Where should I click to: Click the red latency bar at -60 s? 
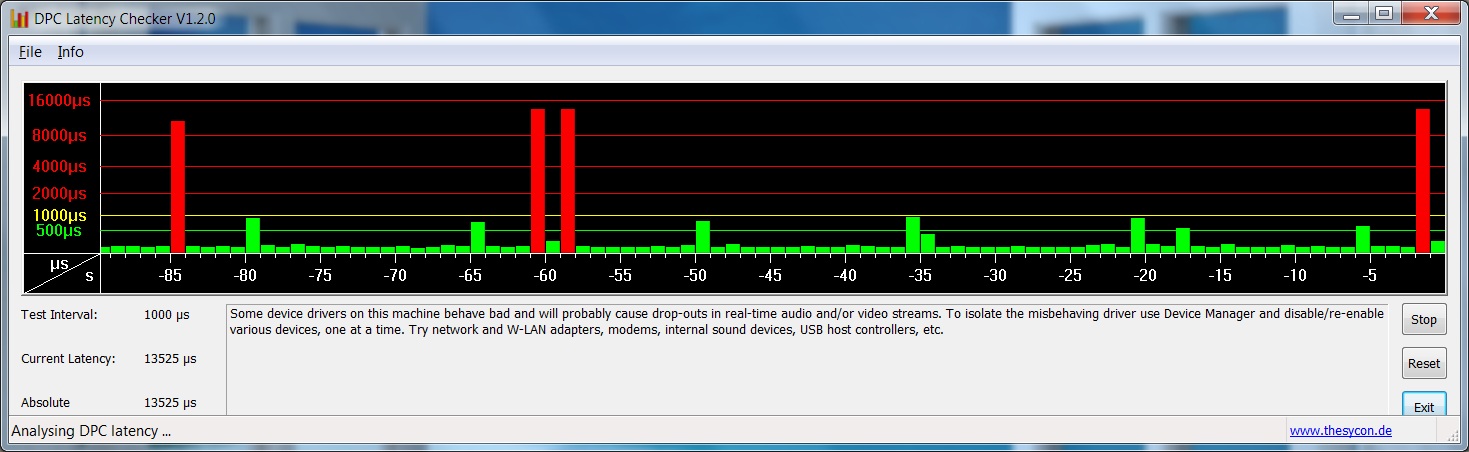click(x=538, y=181)
